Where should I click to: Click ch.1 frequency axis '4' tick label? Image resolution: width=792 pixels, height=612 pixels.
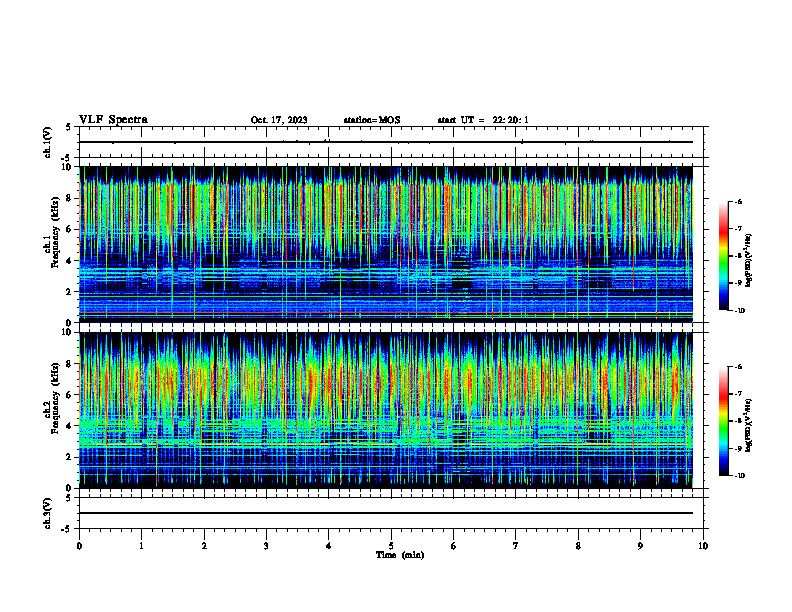click(x=69, y=261)
